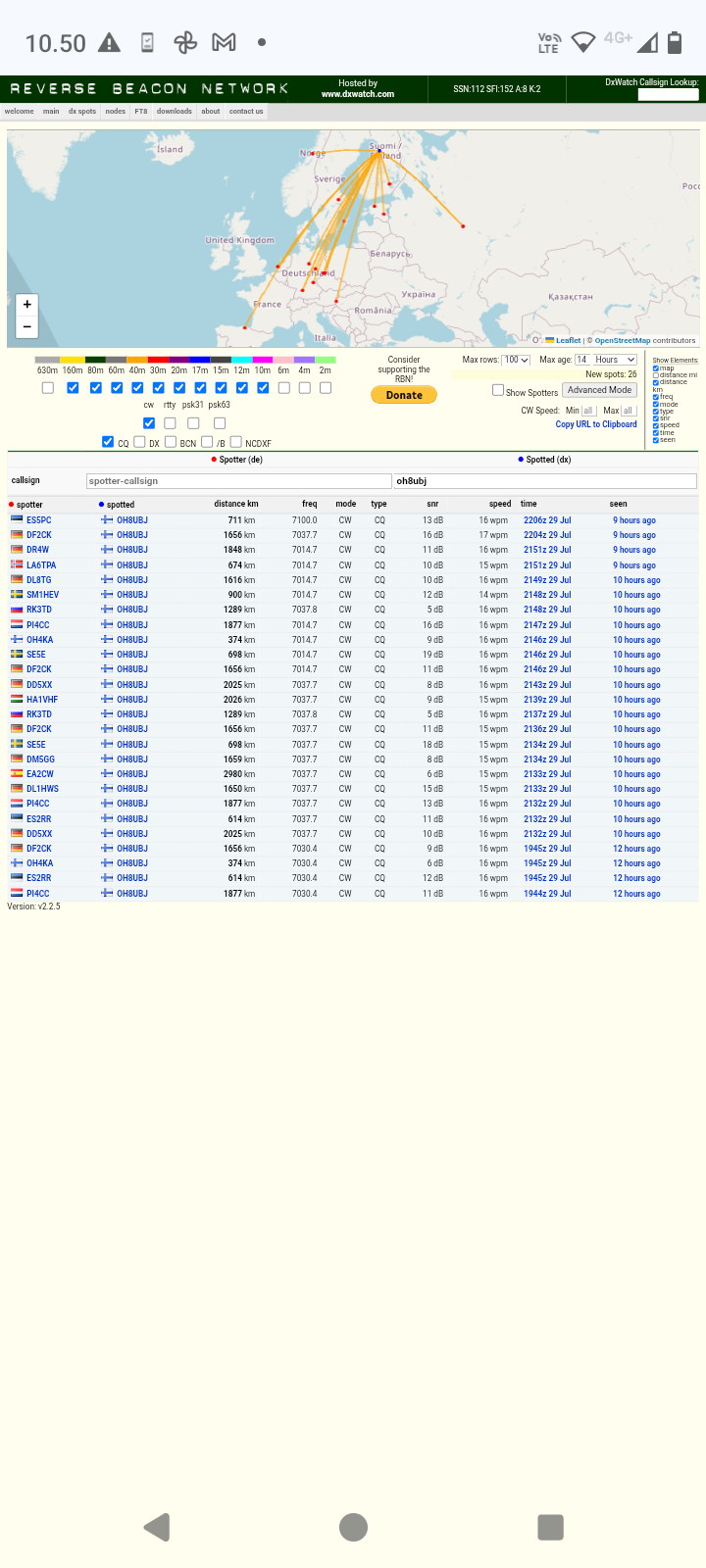Open the contact us menu tab

coord(246,112)
